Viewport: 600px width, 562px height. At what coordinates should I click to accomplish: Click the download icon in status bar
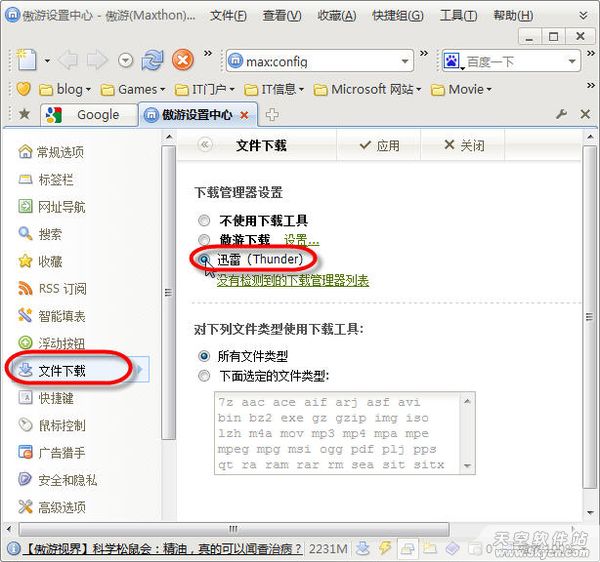coord(362,549)
